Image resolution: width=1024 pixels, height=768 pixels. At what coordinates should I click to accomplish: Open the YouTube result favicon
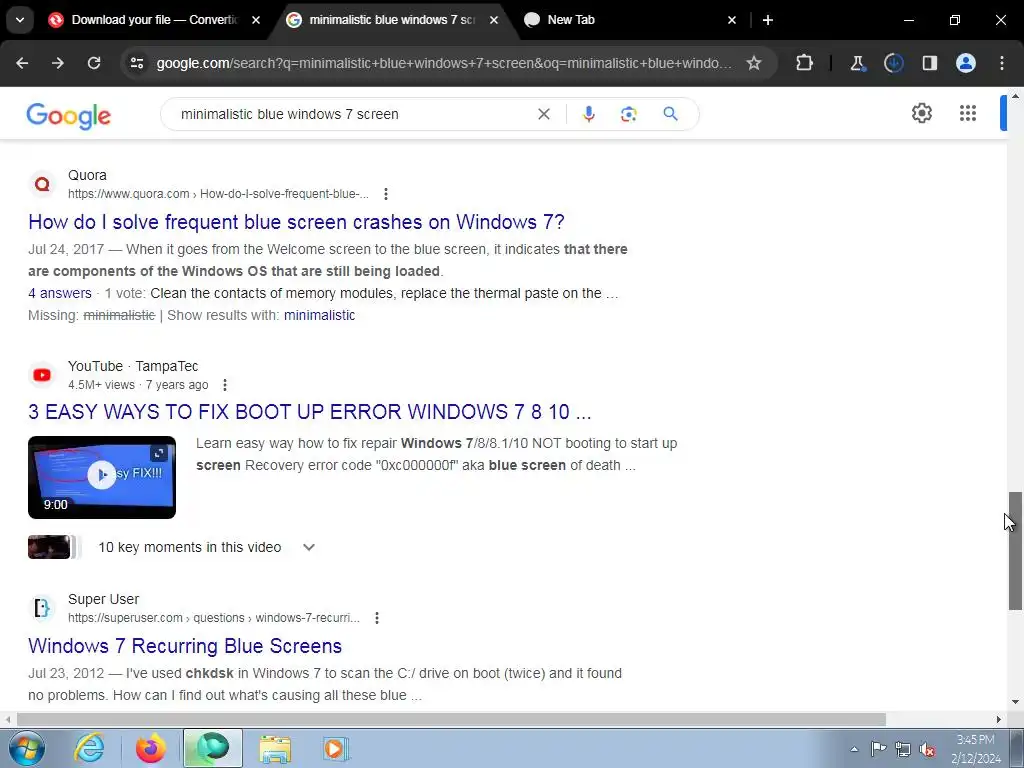pyautogui.click(x=42, y=375)
